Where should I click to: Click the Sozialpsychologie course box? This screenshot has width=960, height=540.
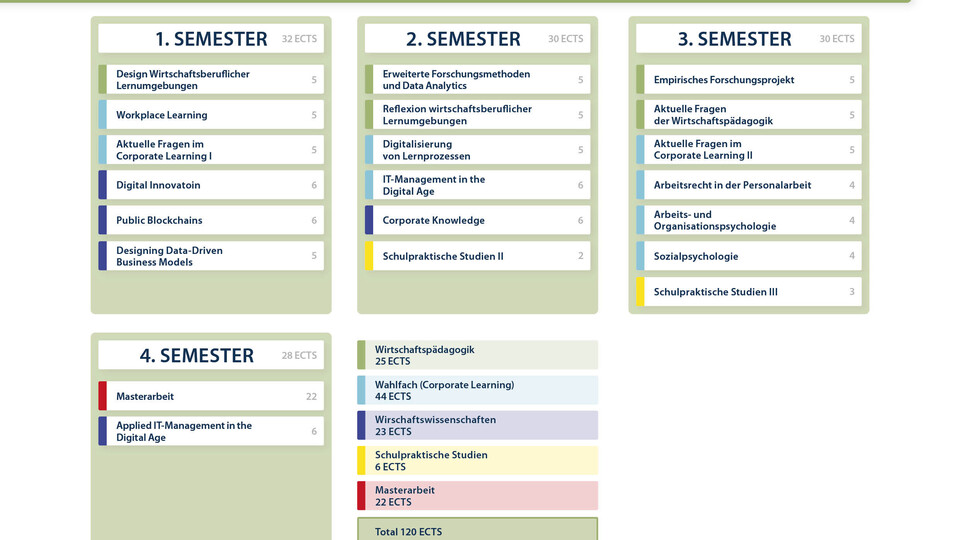[x=749, y=256]
